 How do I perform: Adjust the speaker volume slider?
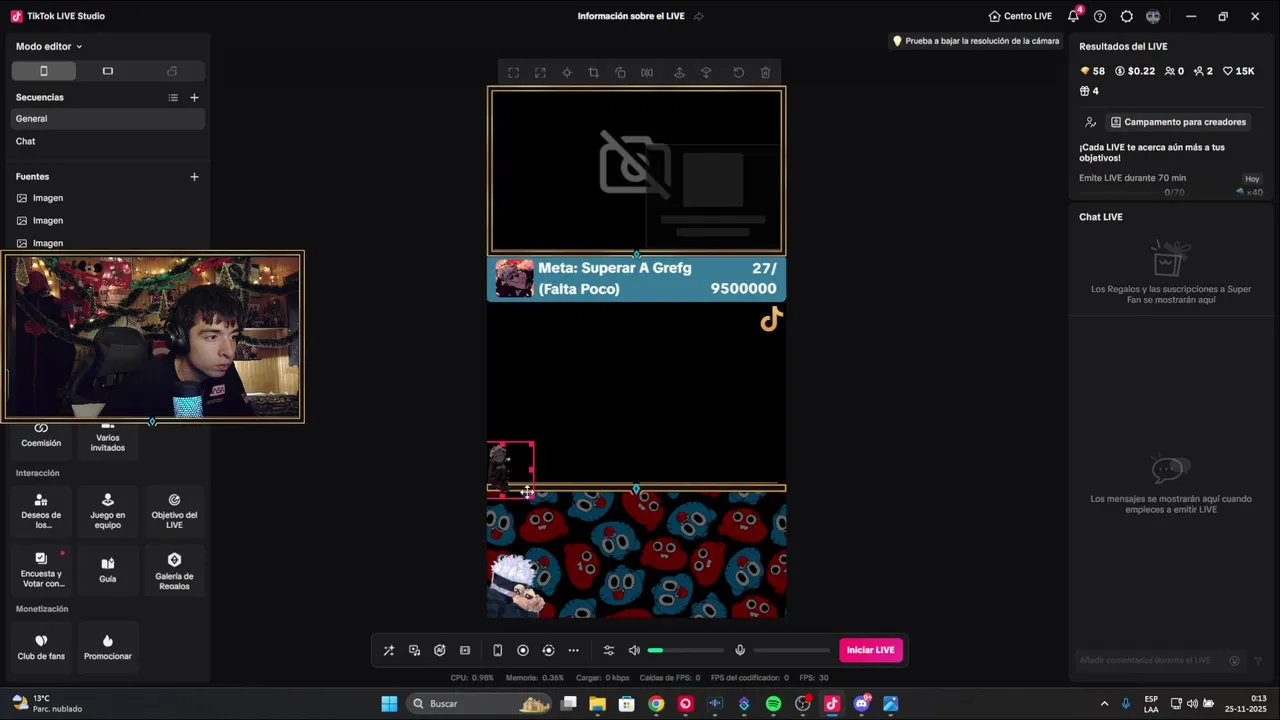(685, 650)
